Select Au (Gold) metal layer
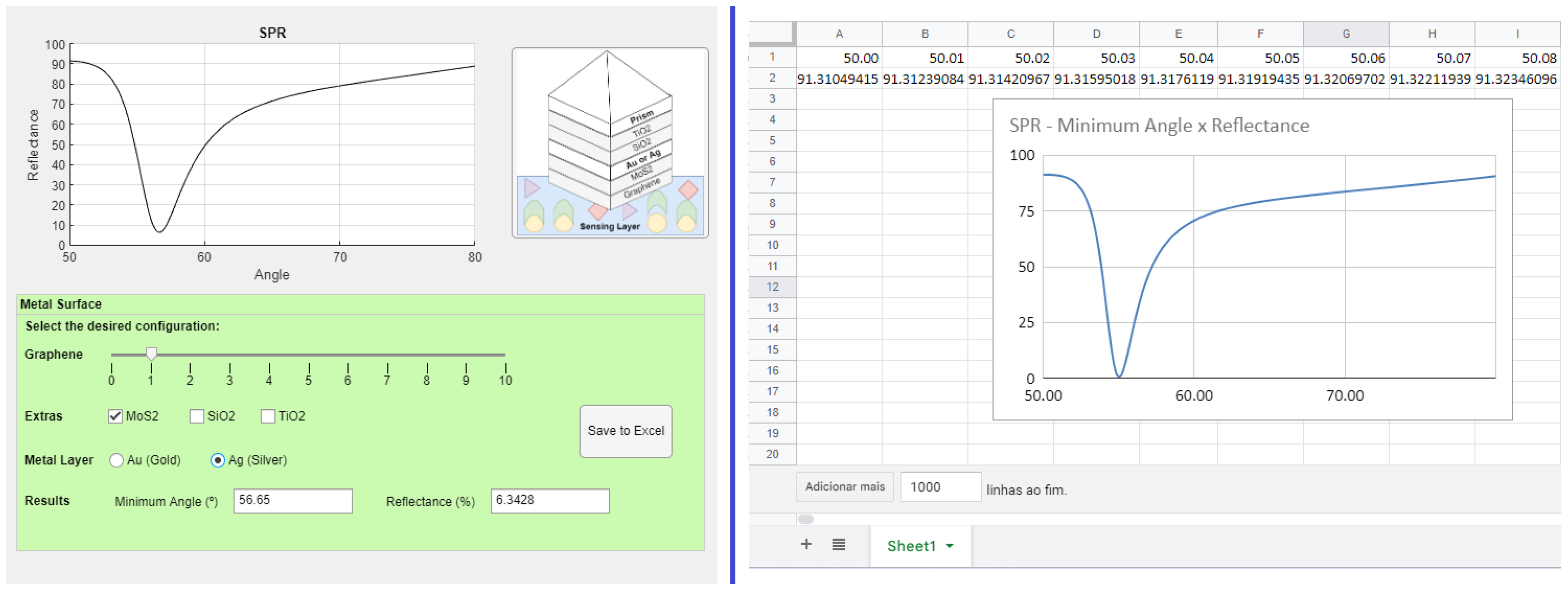The height and width of the screenshot is (593, 1568). tap(116, 460)
